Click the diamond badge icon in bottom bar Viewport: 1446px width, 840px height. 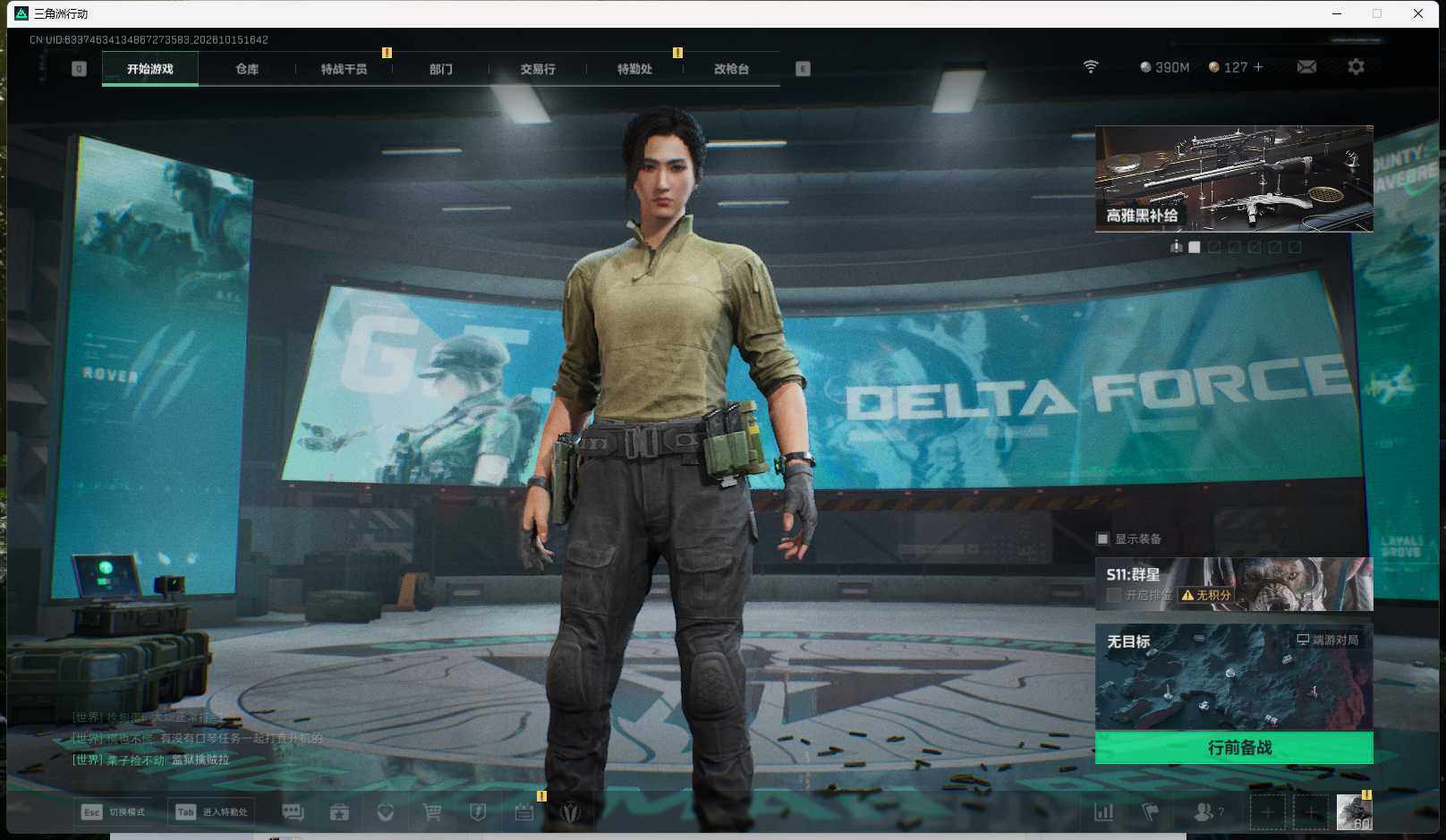click(386, 812)
